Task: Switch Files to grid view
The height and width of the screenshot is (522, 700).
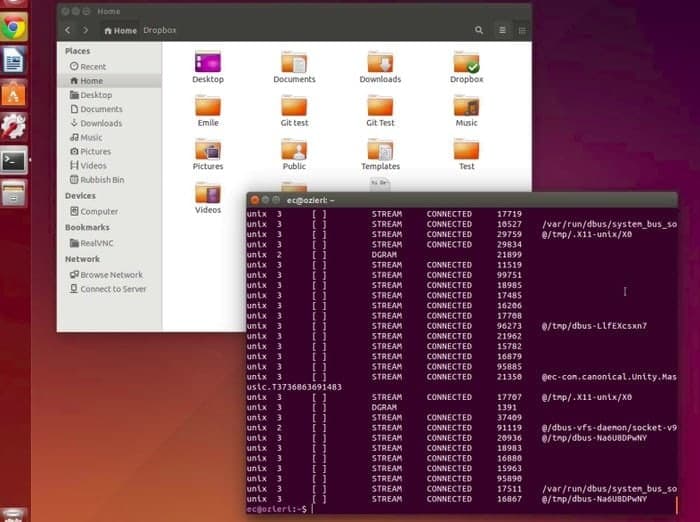Action: pyautogui.click(x=521, y=30)
